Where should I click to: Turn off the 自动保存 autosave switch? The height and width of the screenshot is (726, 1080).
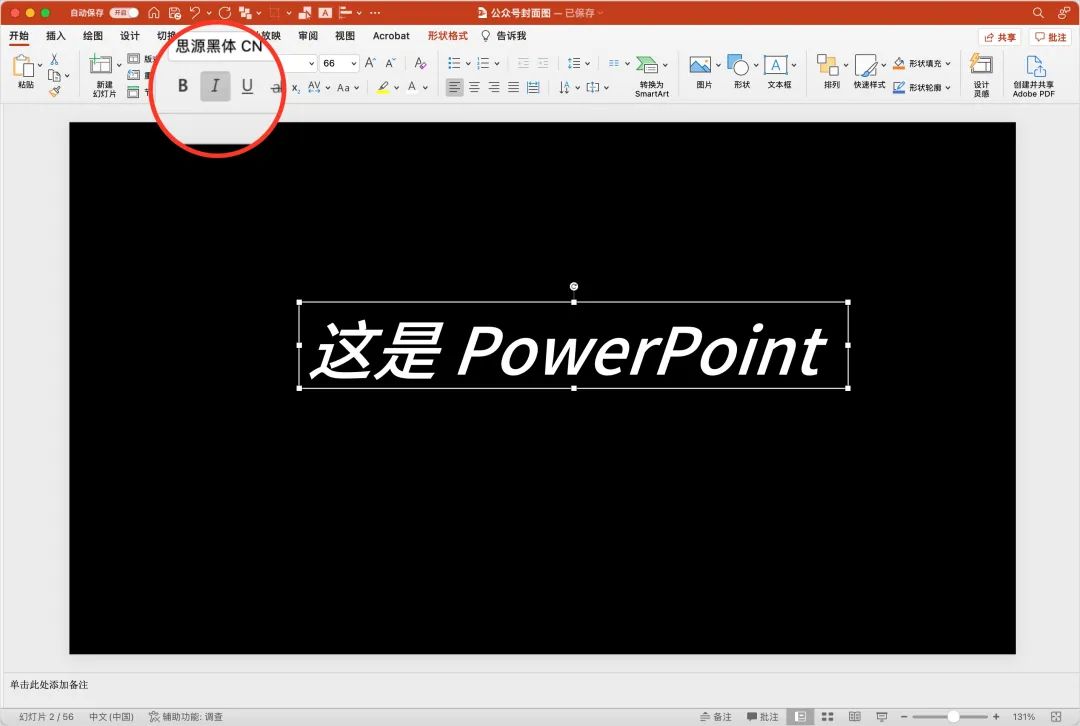124,13
